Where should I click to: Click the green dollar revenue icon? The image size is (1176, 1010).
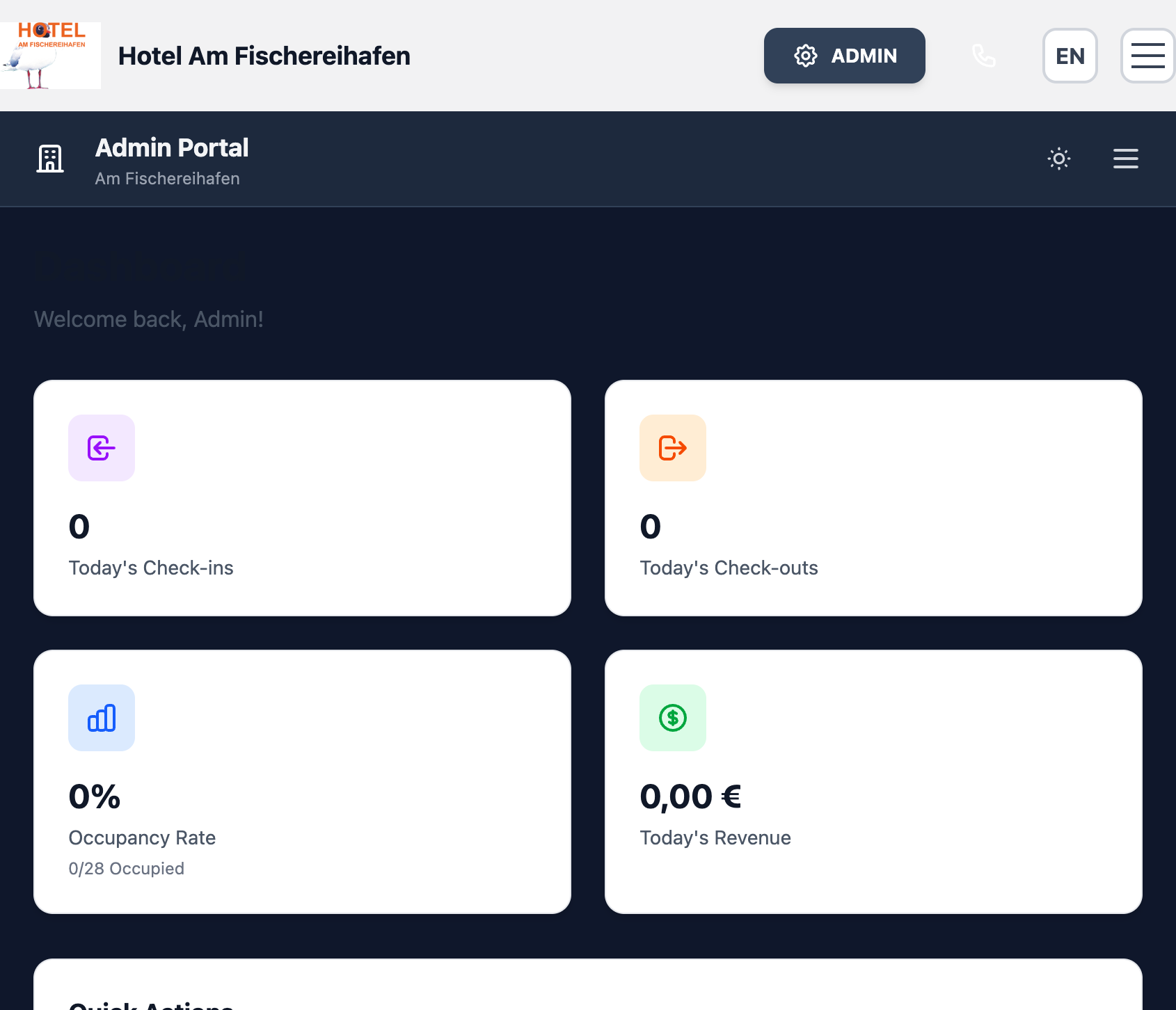coord(672,718)
